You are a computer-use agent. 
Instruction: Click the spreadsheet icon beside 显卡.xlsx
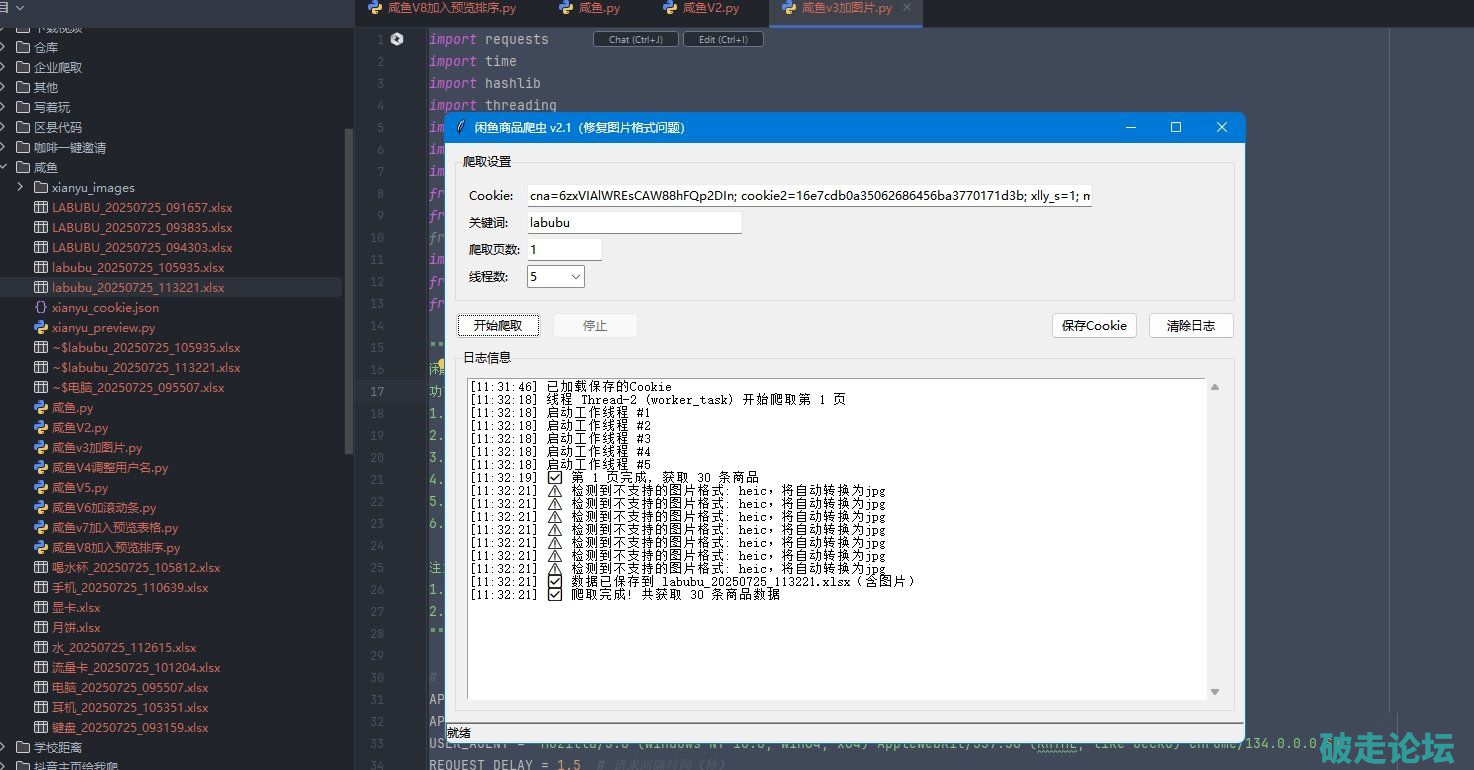(x=41, y=608)
